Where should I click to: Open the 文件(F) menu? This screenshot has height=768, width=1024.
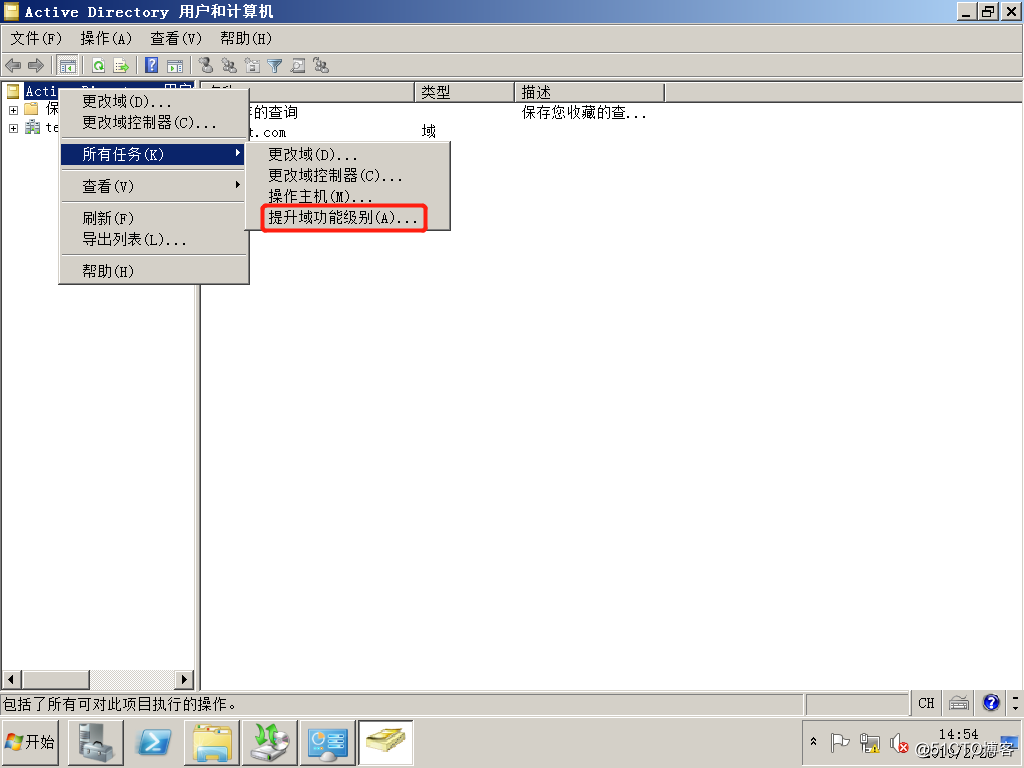[x=36, y=39]
